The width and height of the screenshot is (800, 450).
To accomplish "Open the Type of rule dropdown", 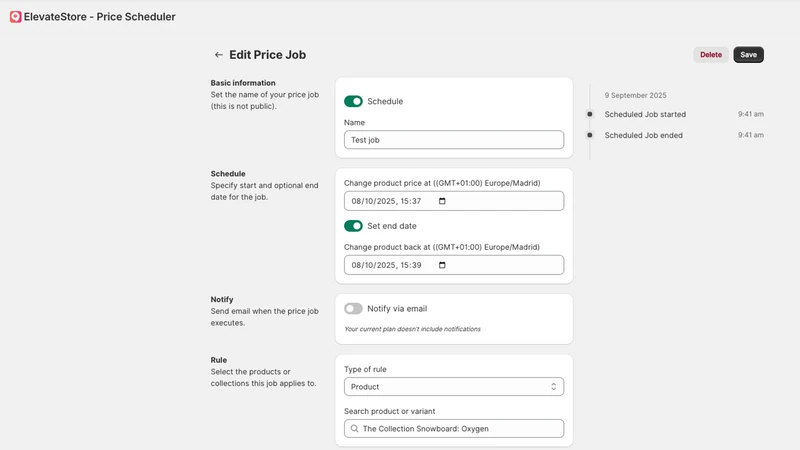I will [x=454, y=387].
